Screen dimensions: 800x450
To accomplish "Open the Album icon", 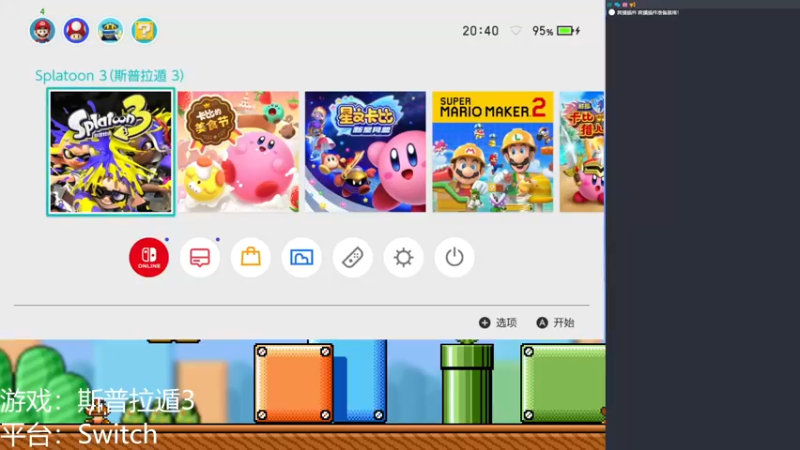I will 302,257.
